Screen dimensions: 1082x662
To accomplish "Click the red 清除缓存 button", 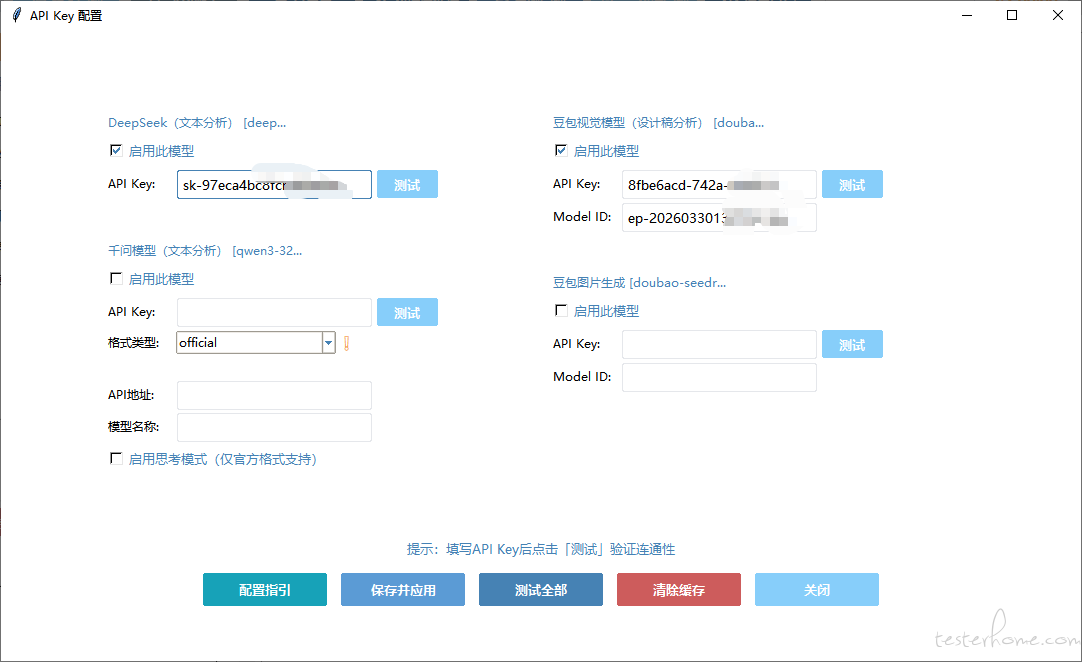I will [679, 590].
